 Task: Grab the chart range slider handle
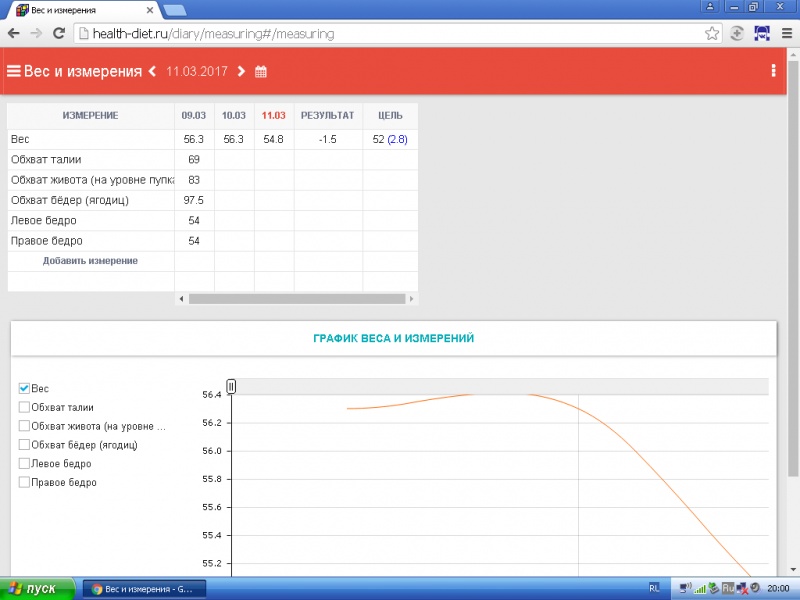click(231, 386)
